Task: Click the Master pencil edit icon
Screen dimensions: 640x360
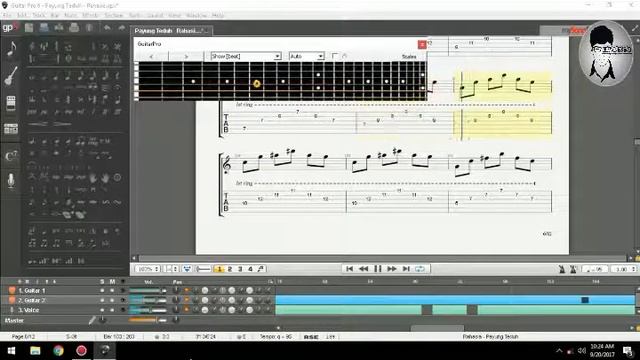Action: click(x=92, y=320)
